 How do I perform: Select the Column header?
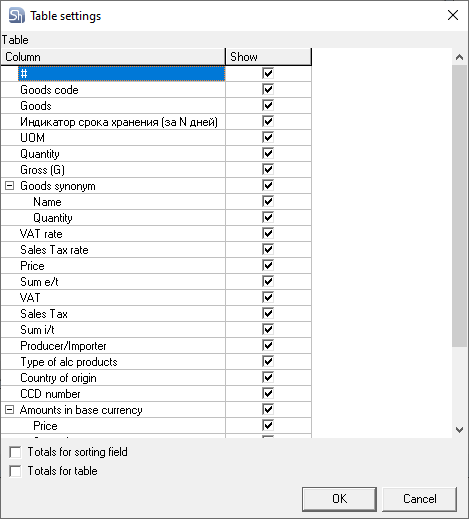[x=113, y=57]
